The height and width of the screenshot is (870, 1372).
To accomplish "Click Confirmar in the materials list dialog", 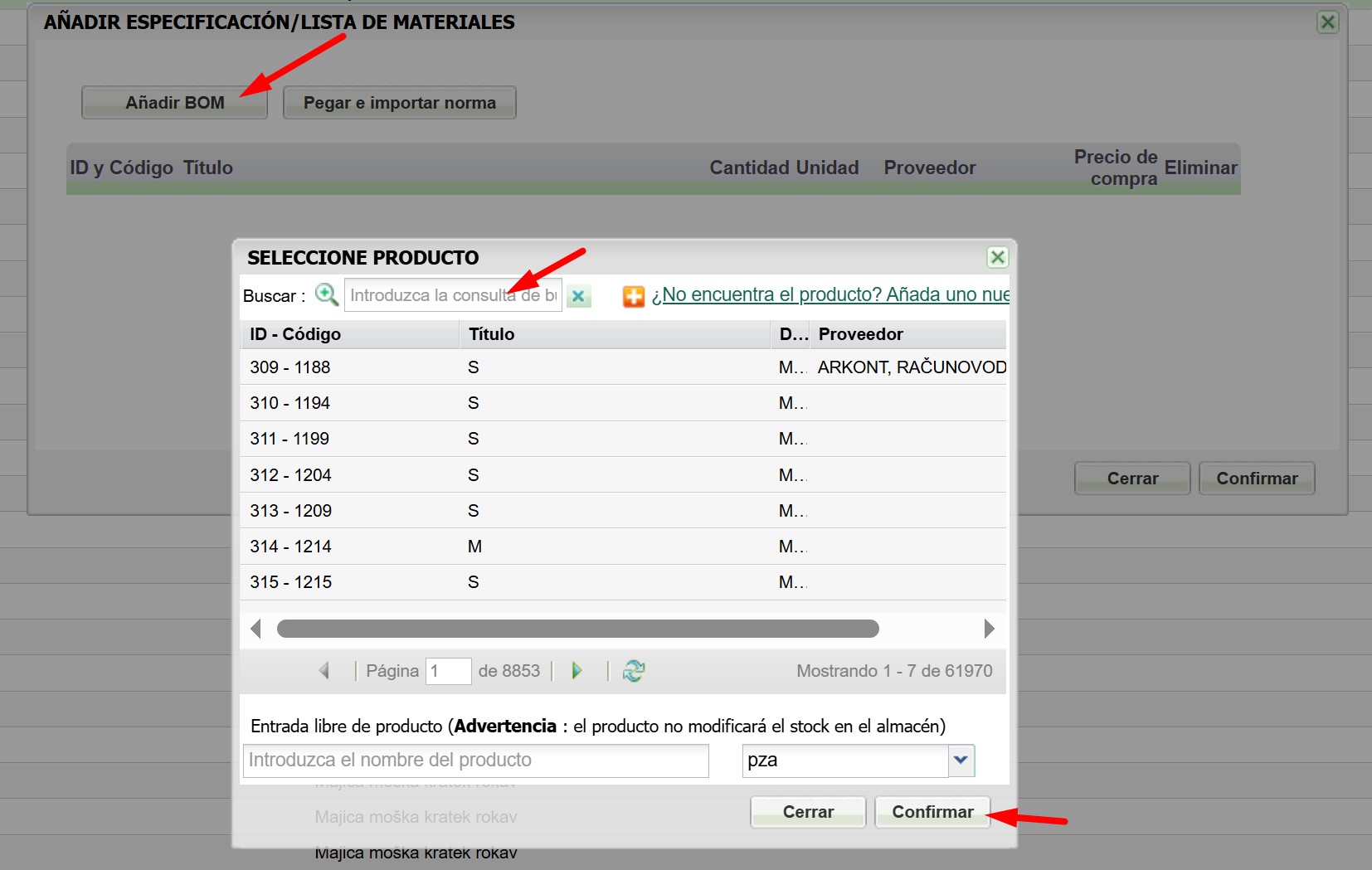I will [x=1257, y=479].
